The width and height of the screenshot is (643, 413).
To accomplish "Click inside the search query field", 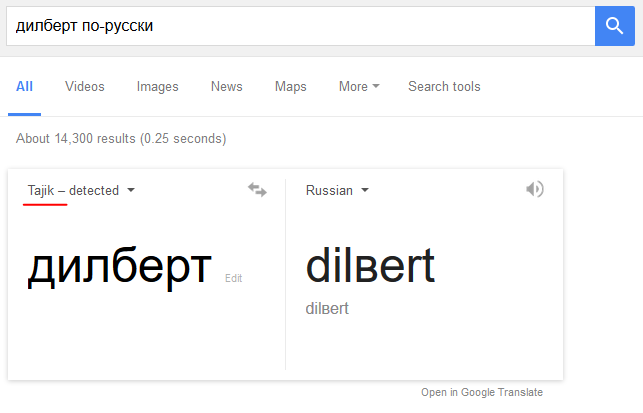I will [301, 26].
